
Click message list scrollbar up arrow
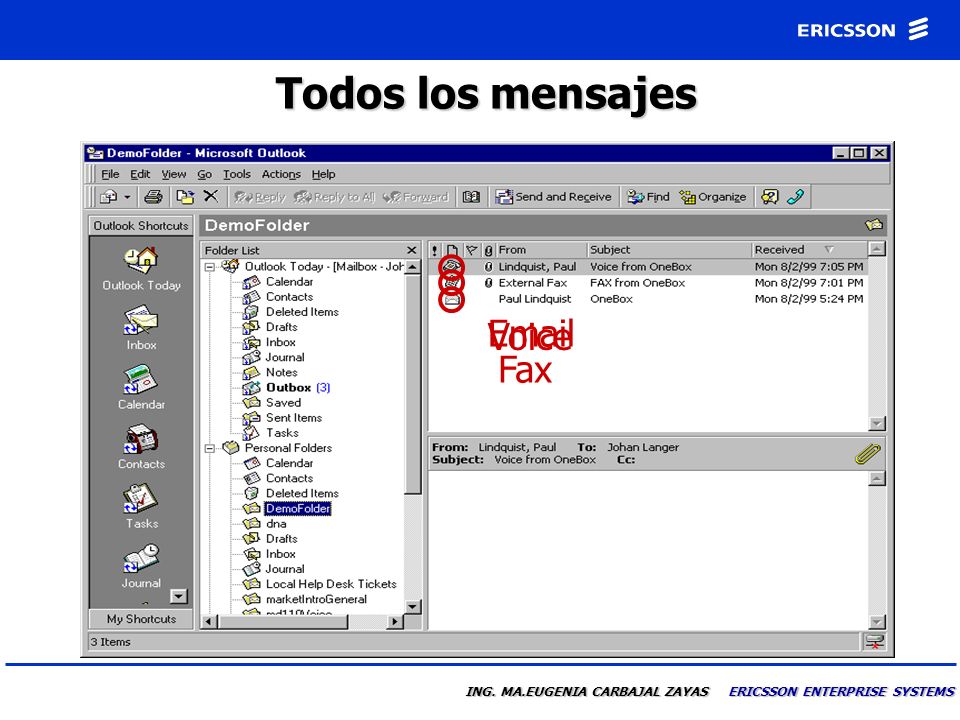click(877, 249)
